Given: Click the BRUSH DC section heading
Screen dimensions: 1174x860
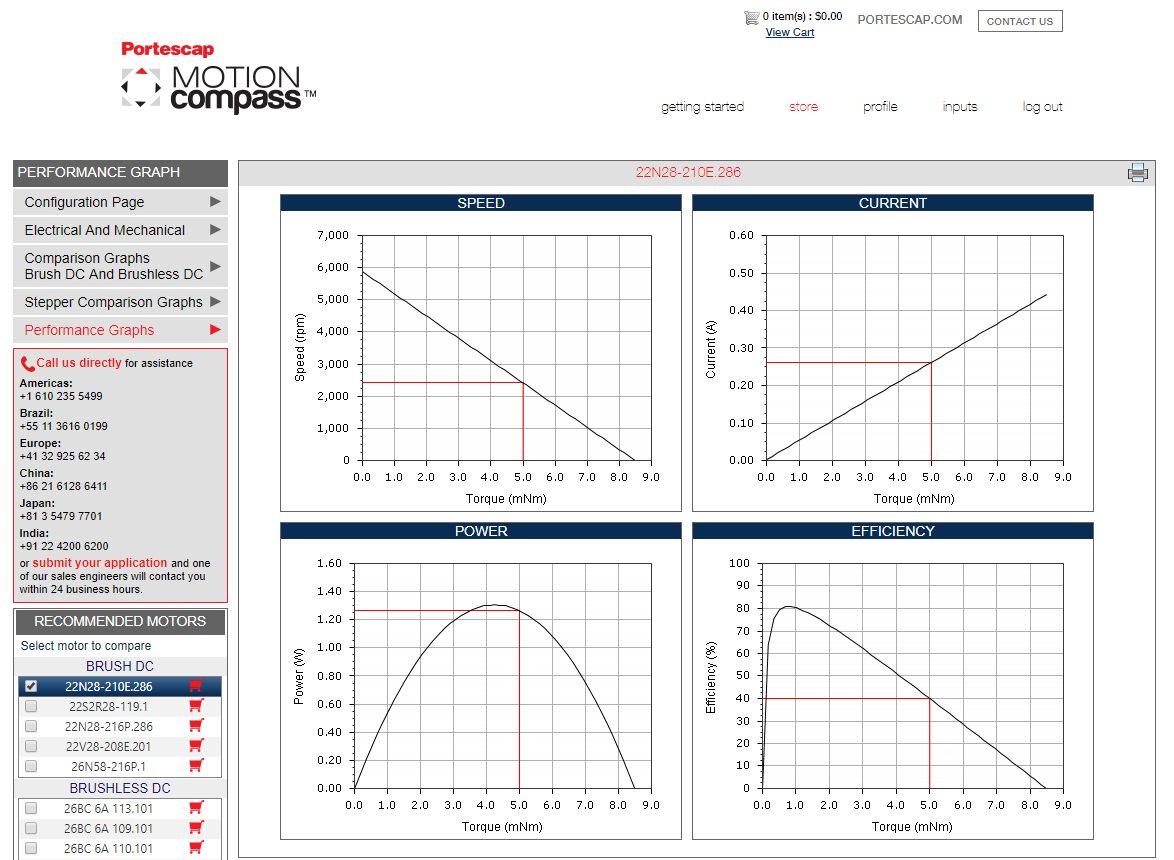Looking at the screenshot, I should point(120,666).
